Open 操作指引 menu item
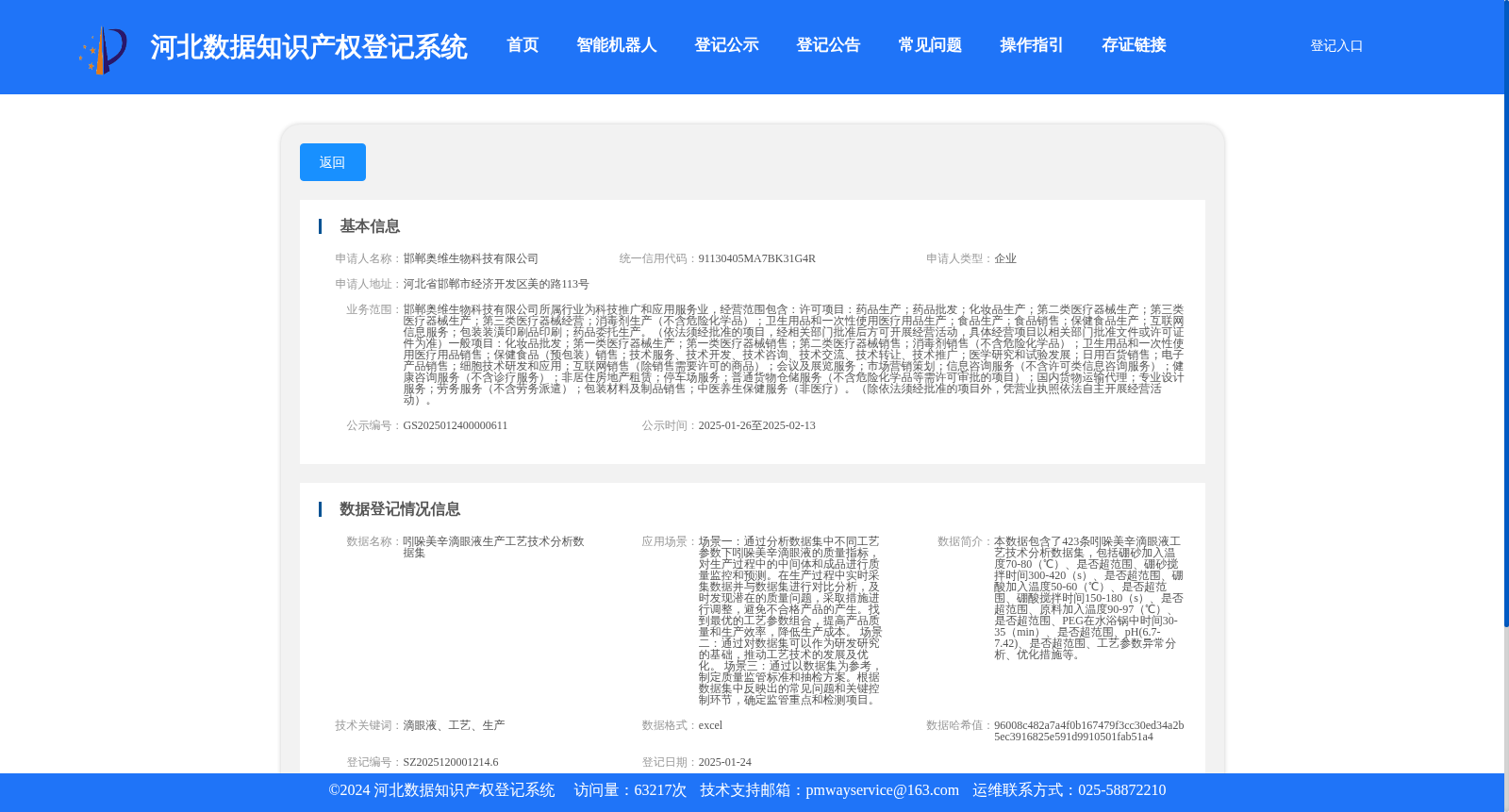1509x812 pixels. pyautogui.click(x=1032, y=45)
